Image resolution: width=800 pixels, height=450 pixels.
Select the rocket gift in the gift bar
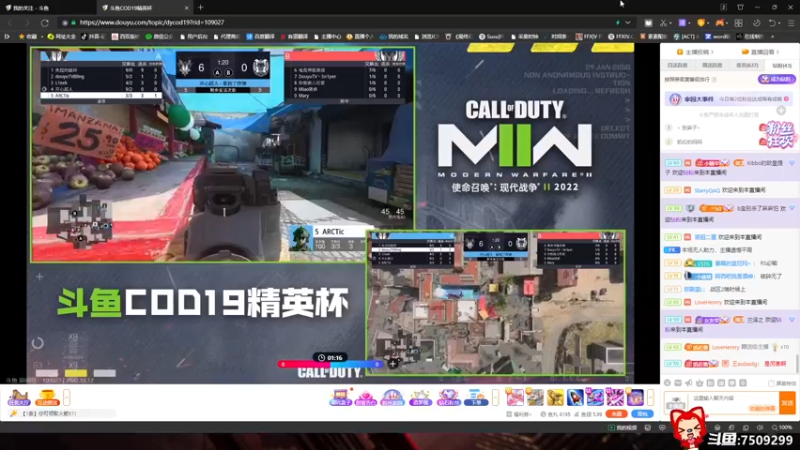(x=575, y=397)
